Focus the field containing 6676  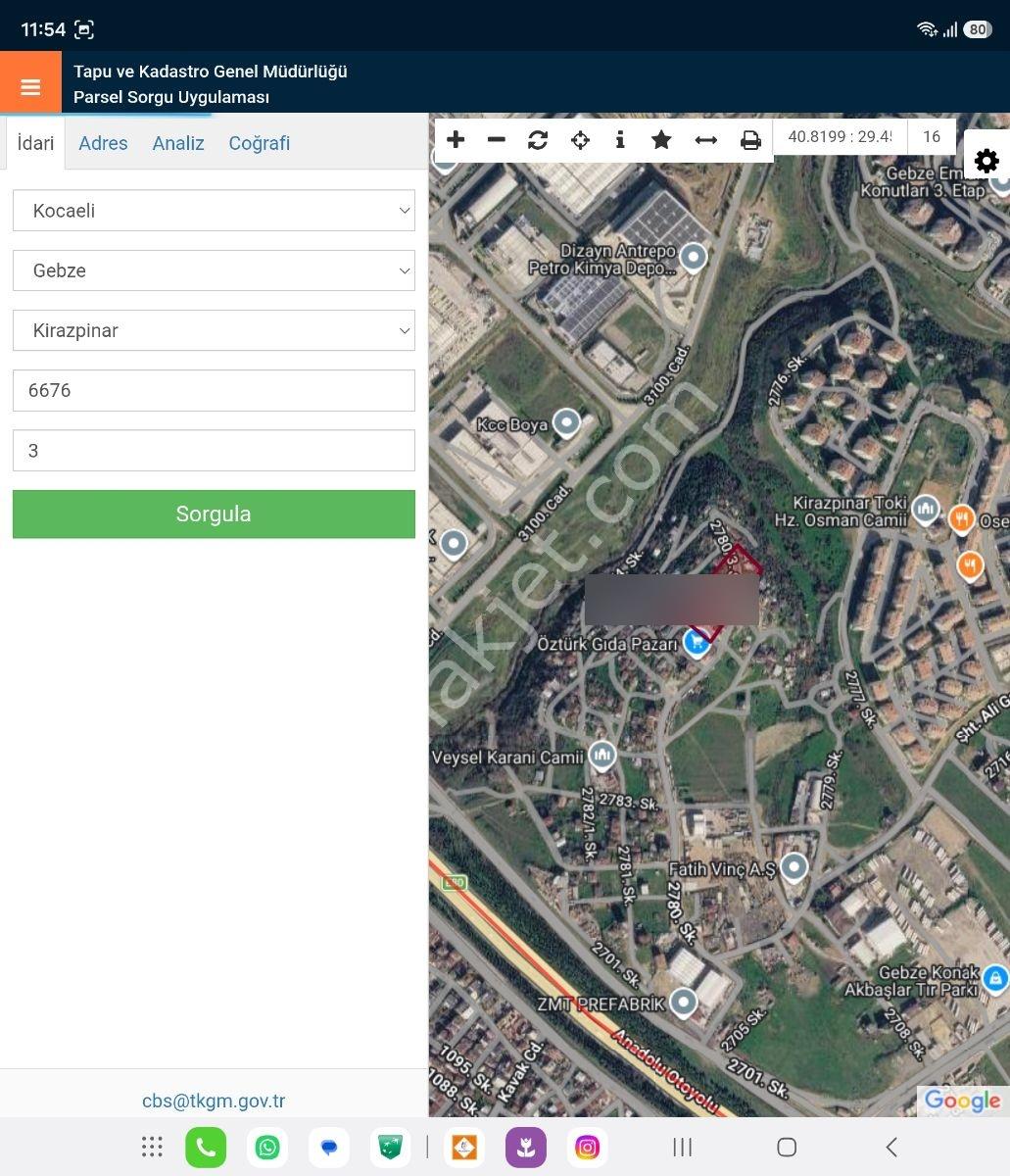[214, 390]
